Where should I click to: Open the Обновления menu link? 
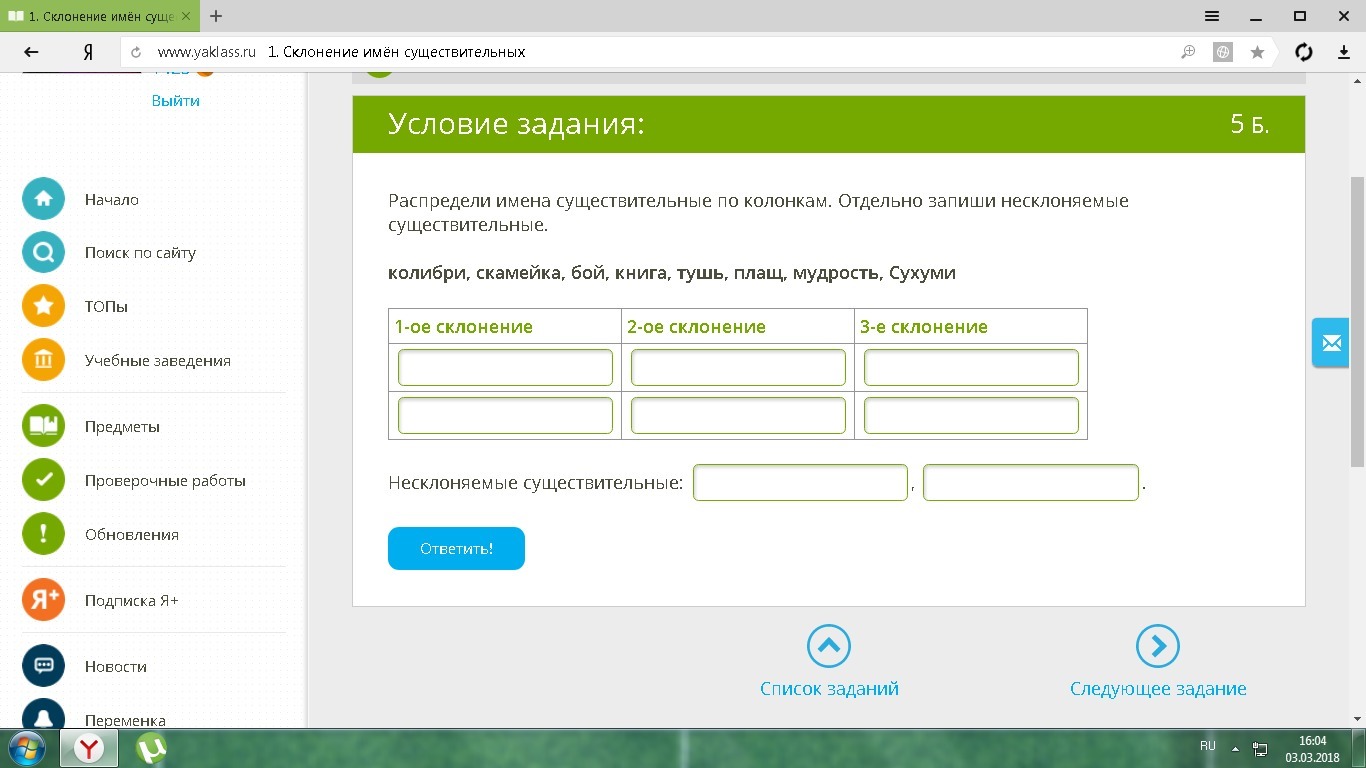coord(132,535)
